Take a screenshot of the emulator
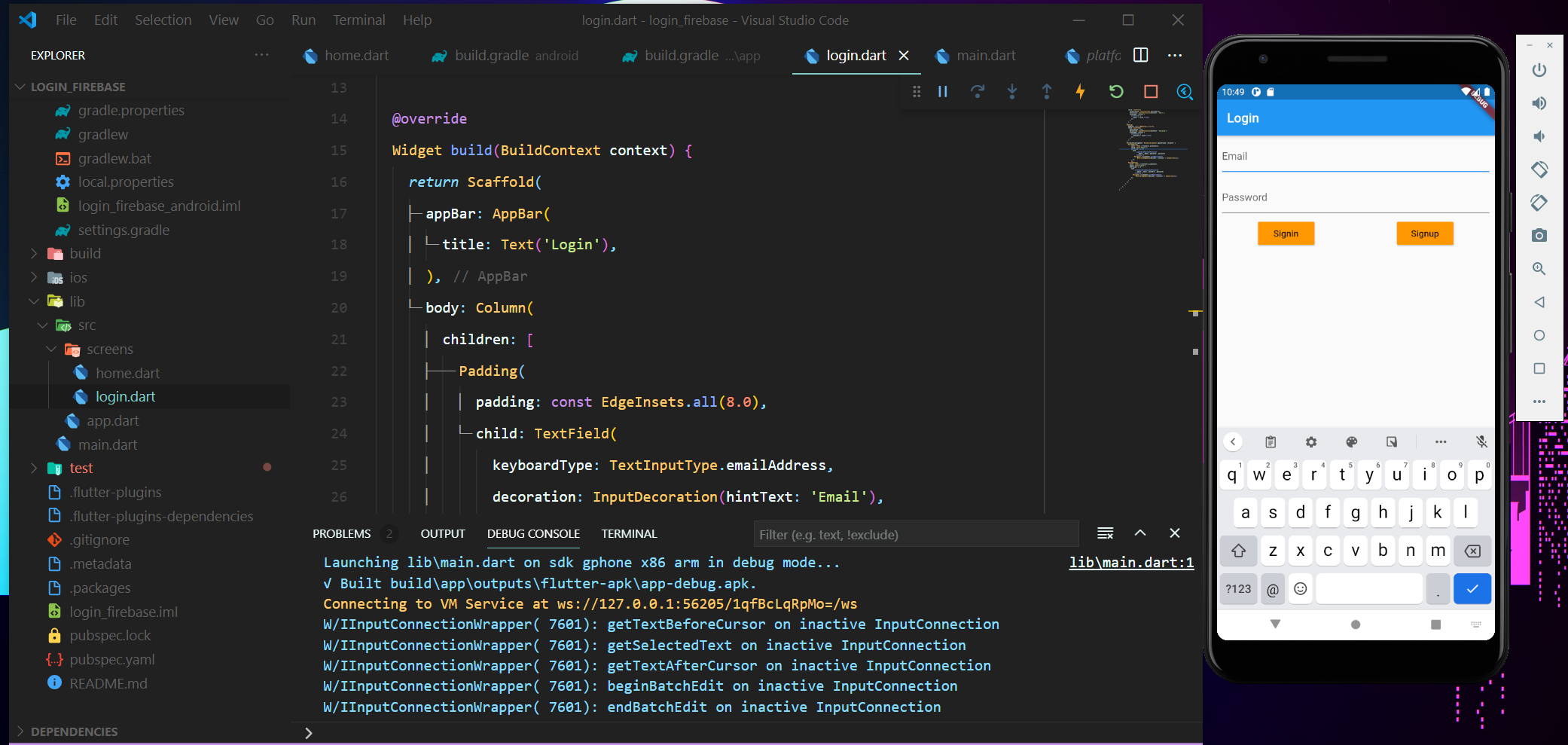The height and width of the screenshot is (745, 1568). (1539, 235)
